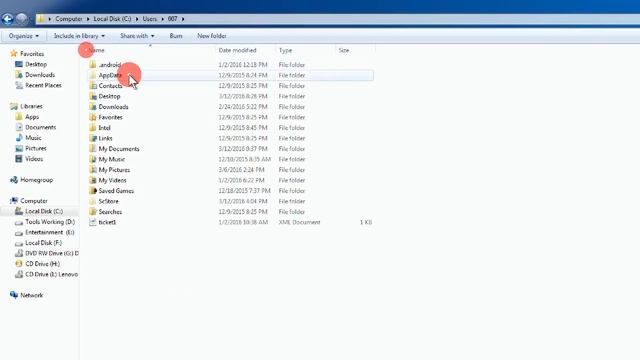The width and height of the screenshot is (640, 360).
Task: Click the My Videos folder icon
Action: point(93,180)
